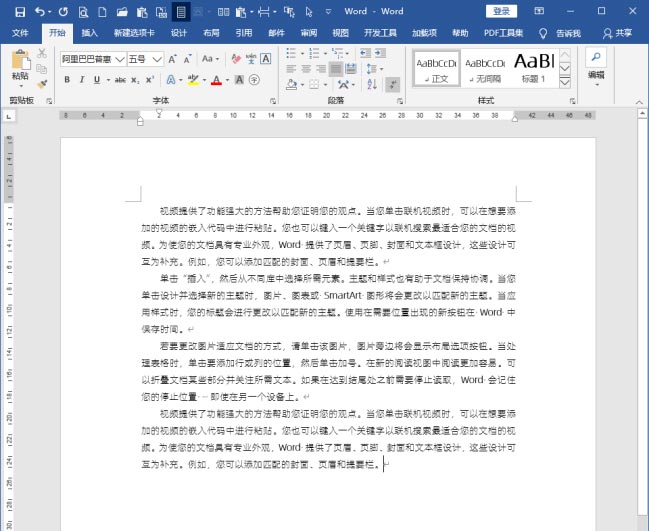Screen dimensions: 649x531
Task: Switch to the PDF工具集 tab
Action: 503,33
